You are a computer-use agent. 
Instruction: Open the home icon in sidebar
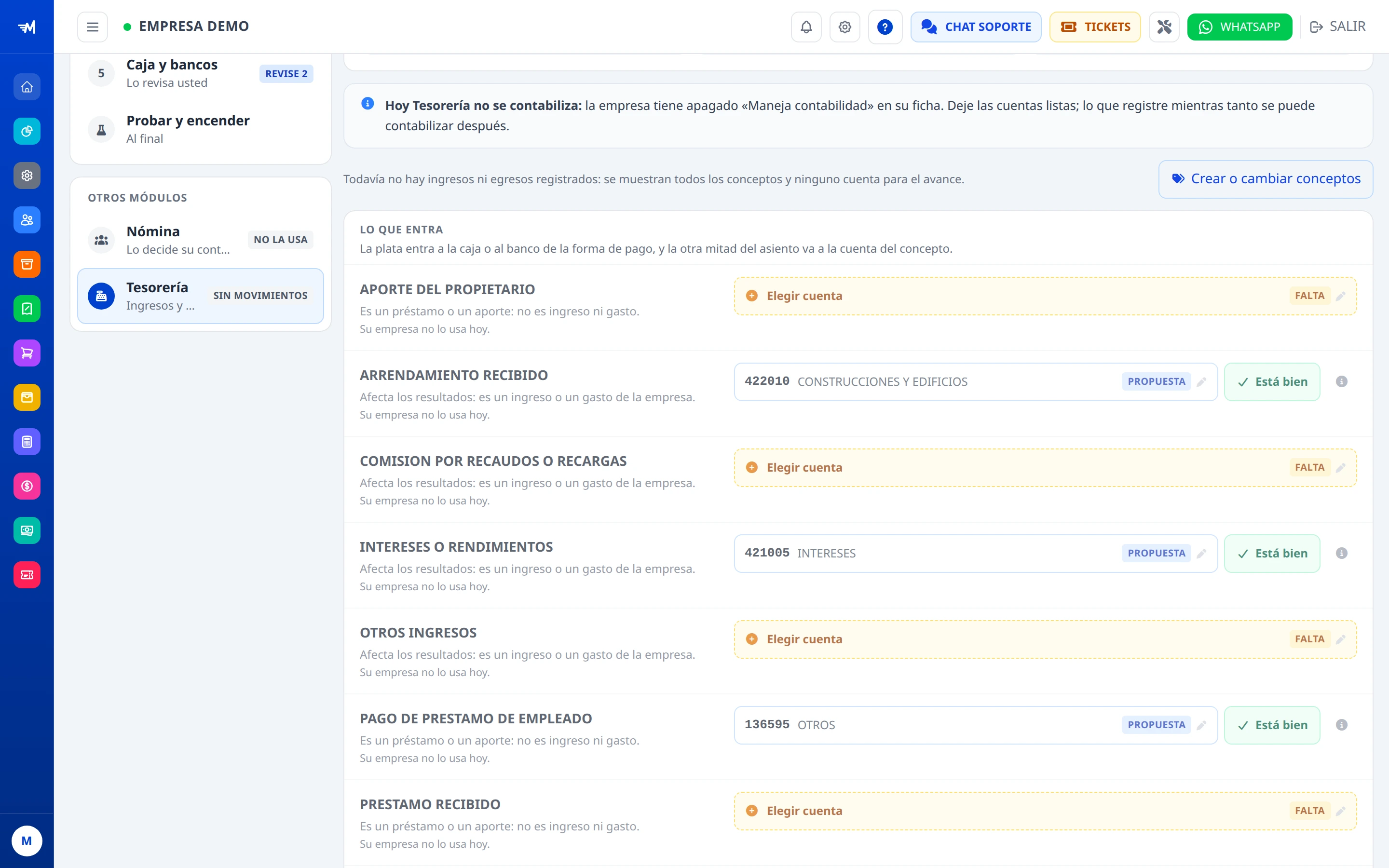coord(27,87)
